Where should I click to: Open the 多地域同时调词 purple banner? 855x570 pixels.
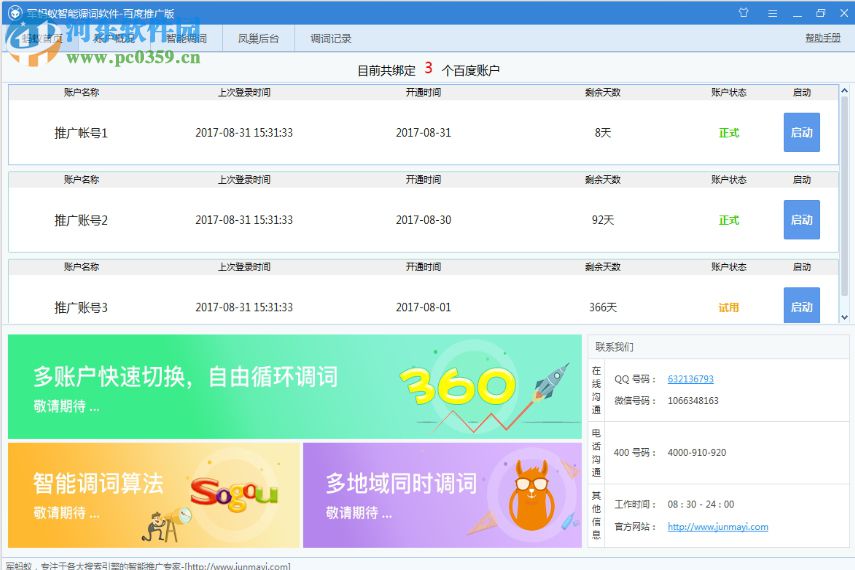pos(442,495)
